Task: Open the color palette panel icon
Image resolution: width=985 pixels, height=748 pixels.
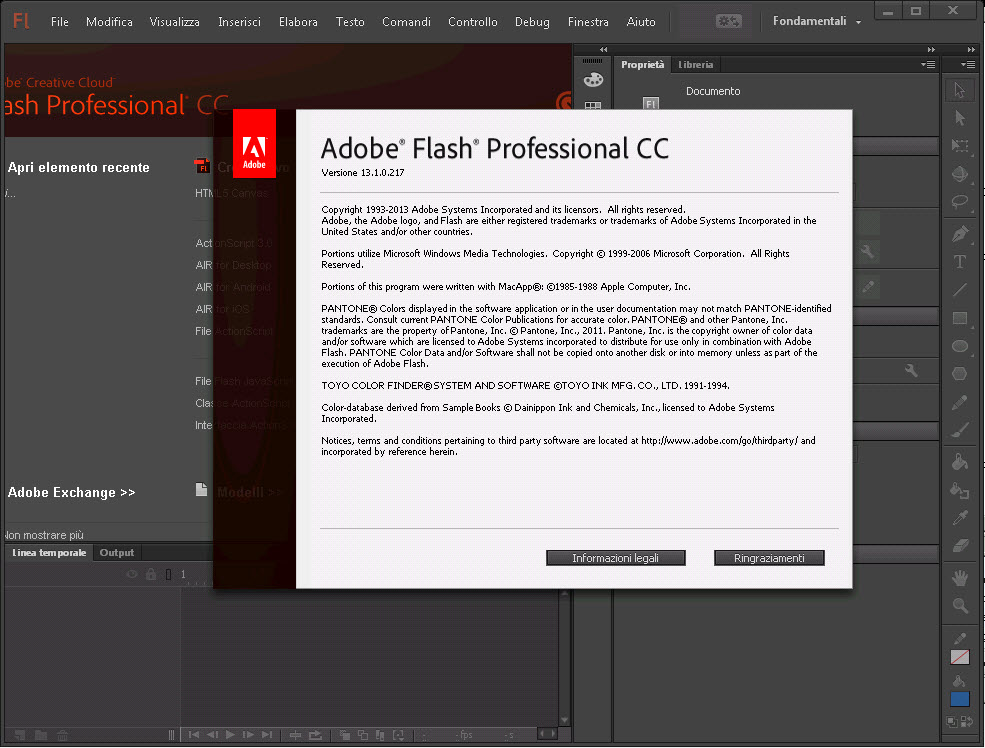Action: coord(593,80)
